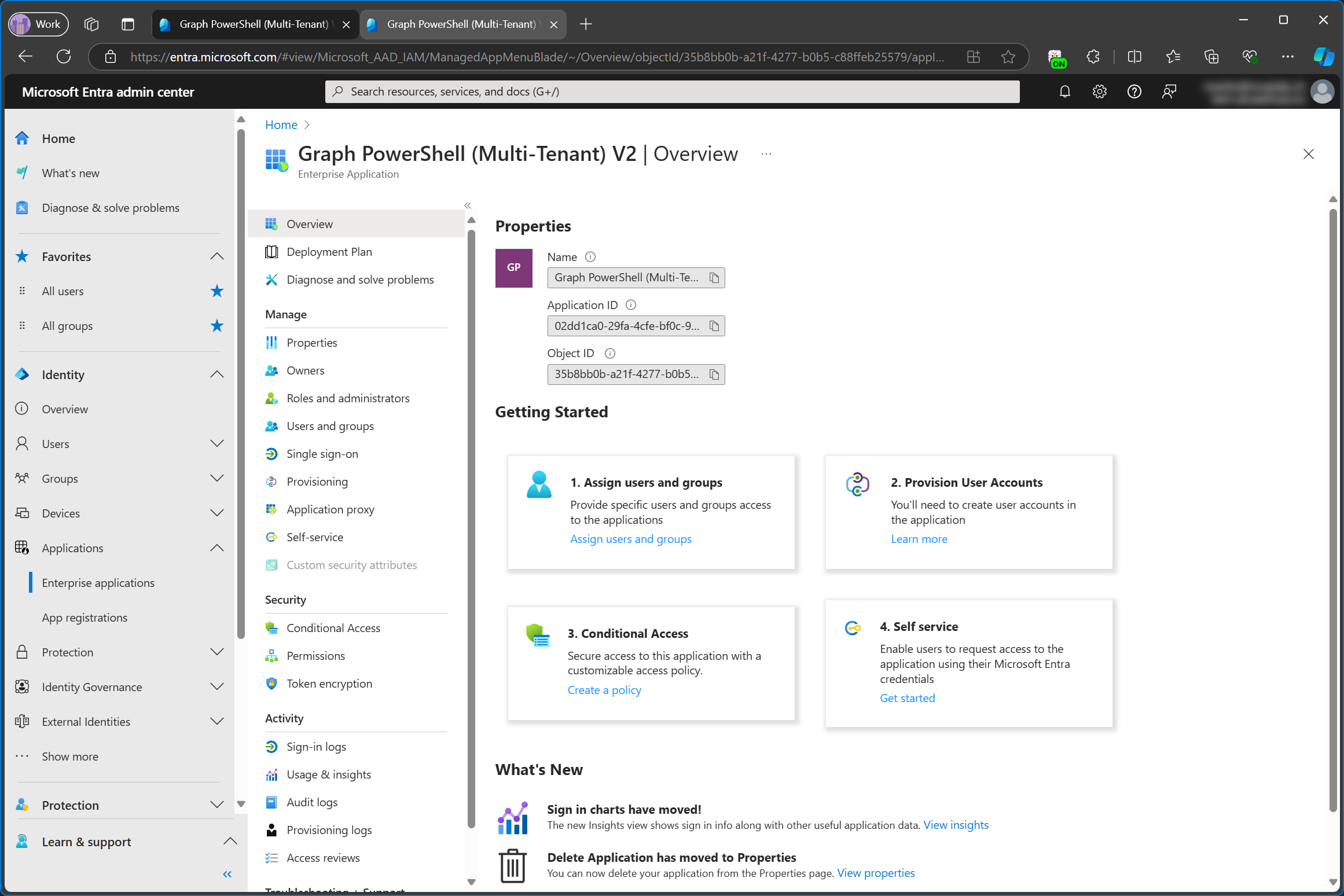The image size is (1344, 896).
Task: Open portal settings gear
Action: pyautogui.click(x=1099, y=91)
